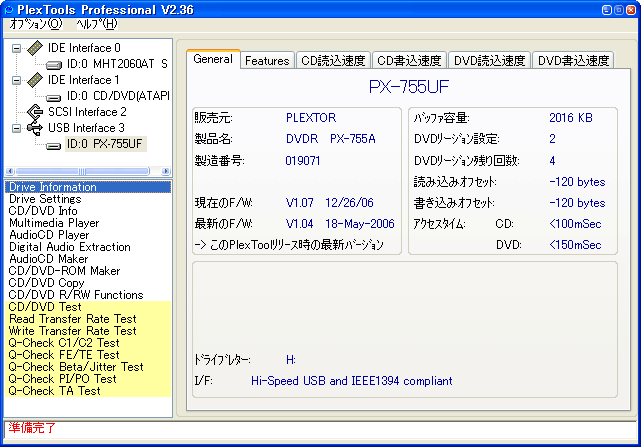The image size is (641, 447).
Task: Click the PlexTools title bar icon
Action: pyautogui.click(x=9, y=9)
